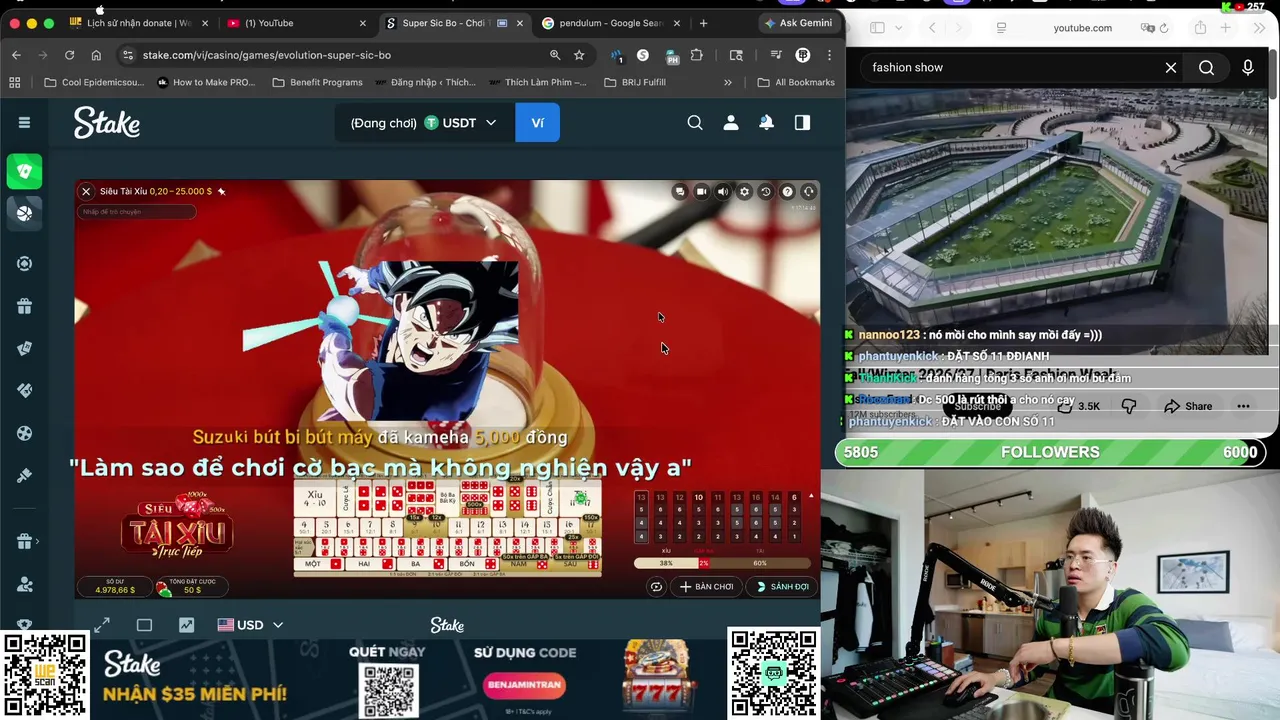The image size is (1280, 720).
Task: Open Chrome three-dot menu
Action: [829, 55]
